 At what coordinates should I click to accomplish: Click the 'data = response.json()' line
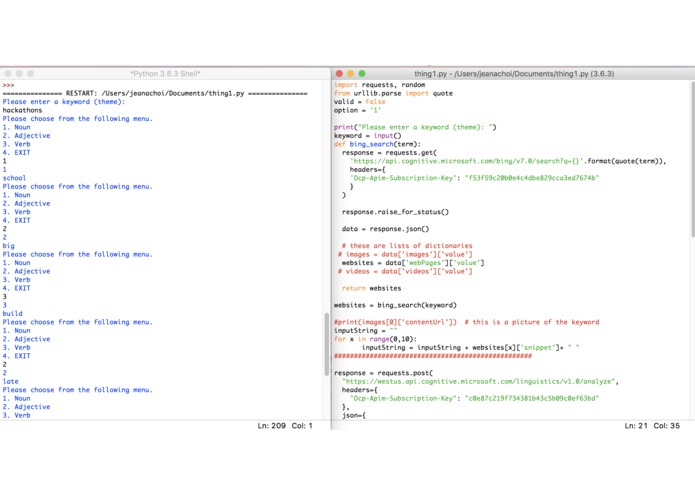(x=385, y=229)
